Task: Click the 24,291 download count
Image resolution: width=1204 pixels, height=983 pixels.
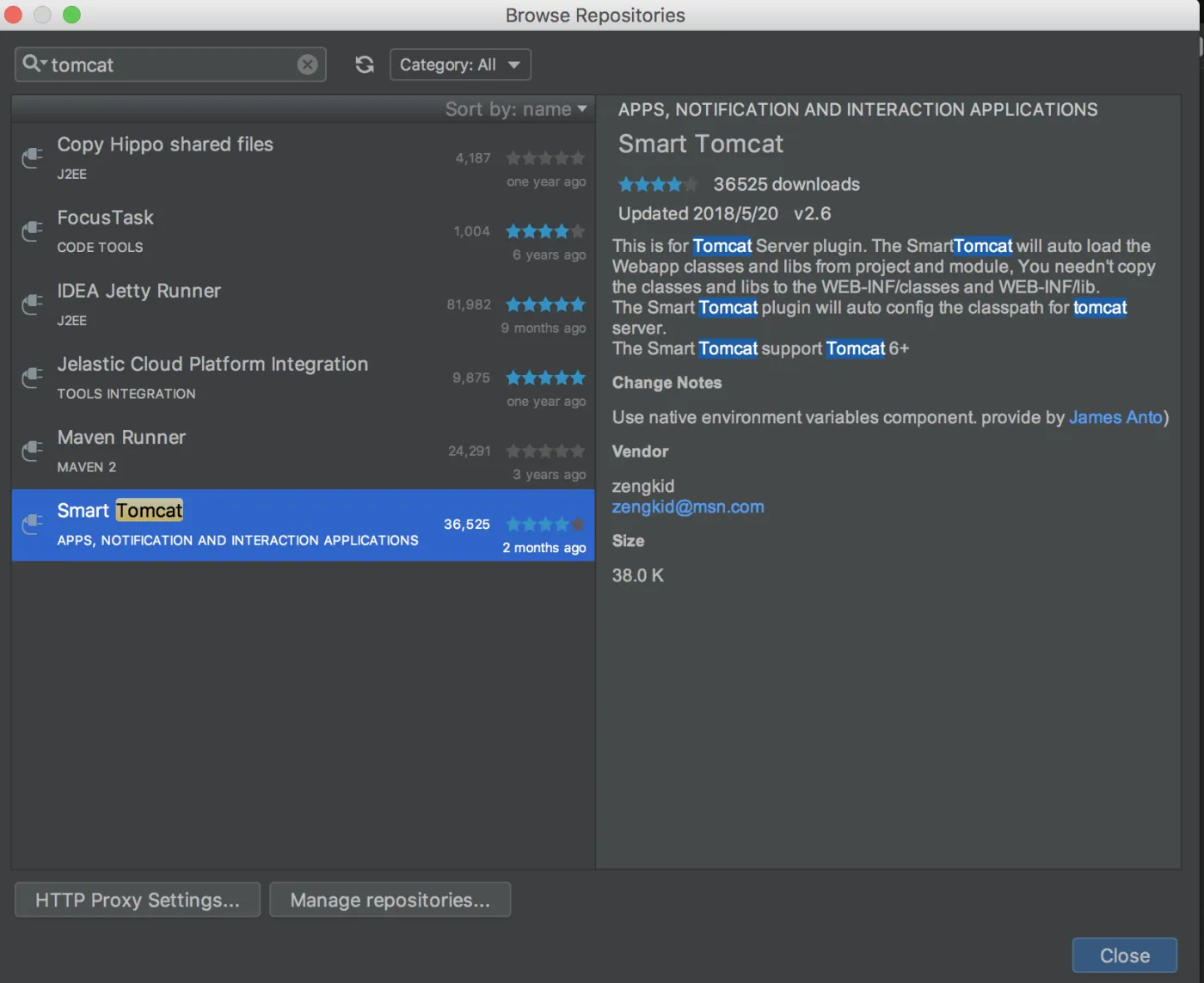Action: [470, 451]
